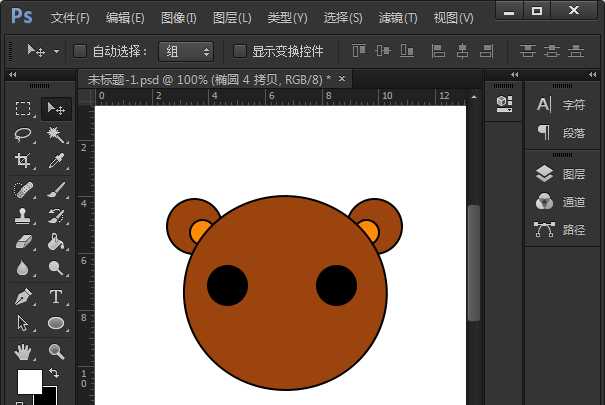The width and height of the screenshot is (605, 405).
Task: Enable the 自动选择 checkbox
Action: pyautogui.click(x=80, y=51)
